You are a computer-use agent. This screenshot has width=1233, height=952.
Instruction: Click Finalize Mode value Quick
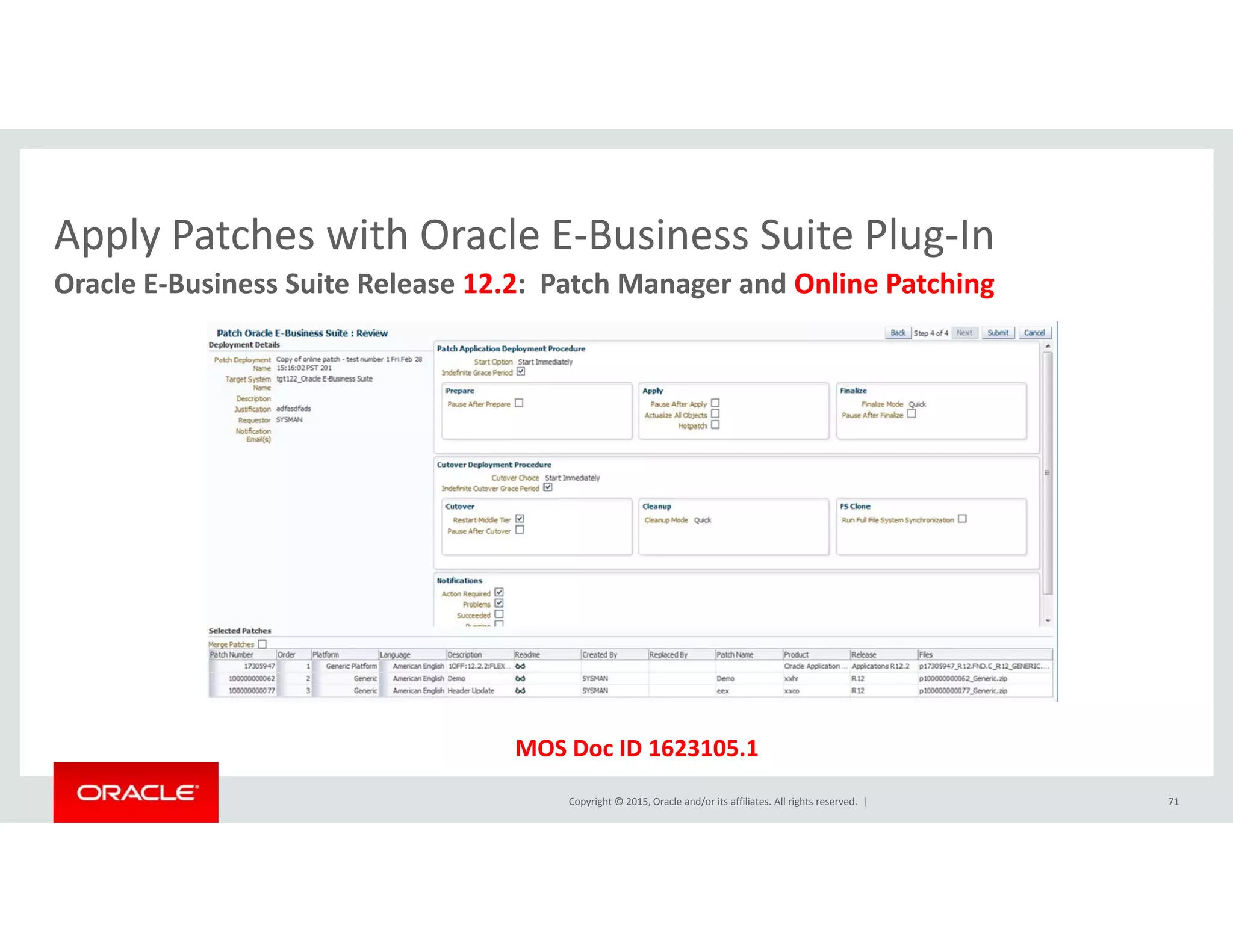tap(918, 404)
